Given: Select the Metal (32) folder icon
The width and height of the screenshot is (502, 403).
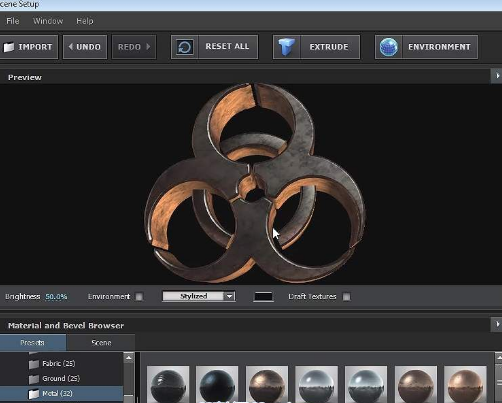Looking at the screenshot, I should [34, 394].
